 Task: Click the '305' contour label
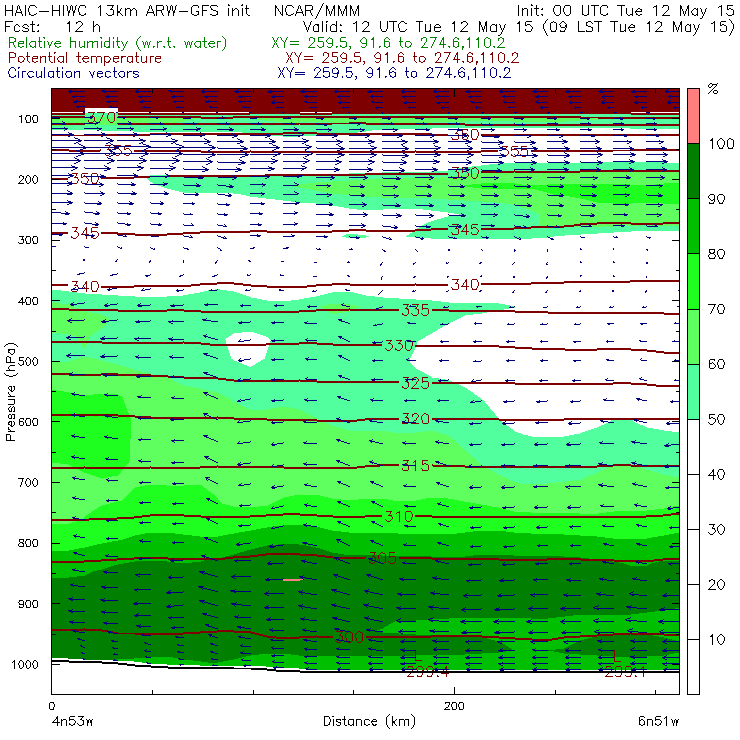tap(382, 558)
